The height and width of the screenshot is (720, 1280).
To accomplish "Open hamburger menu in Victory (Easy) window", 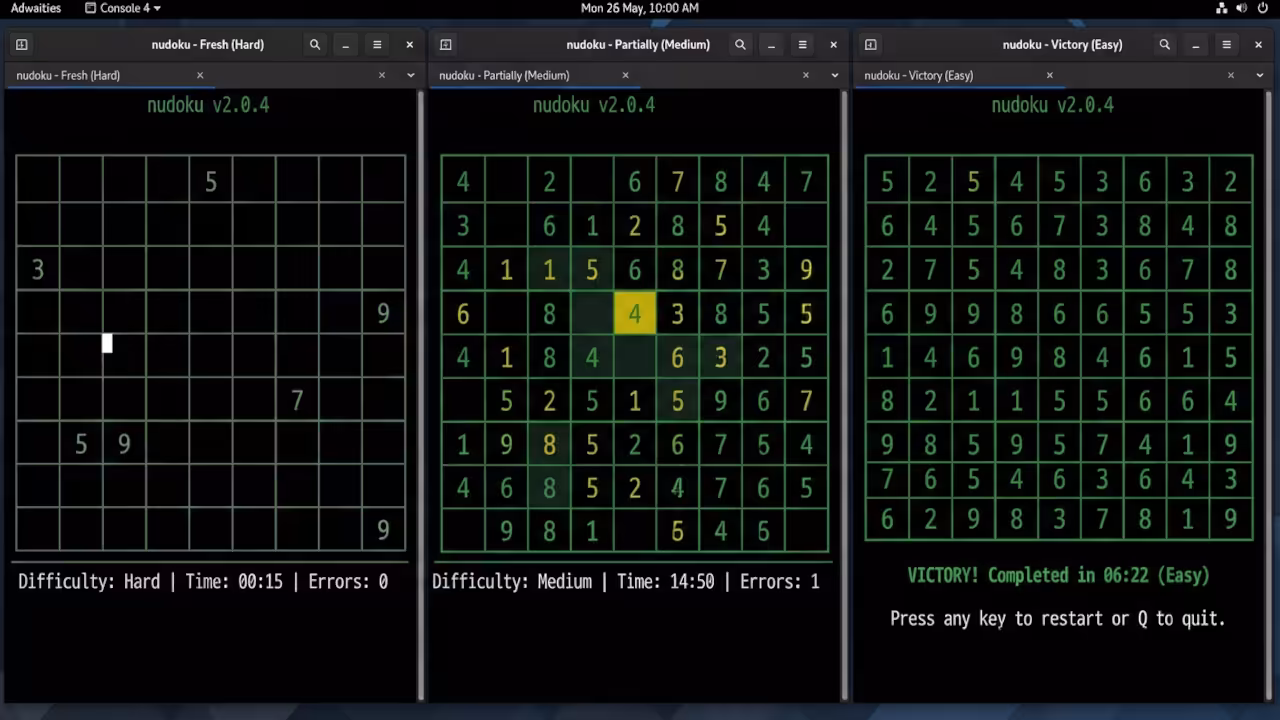I will (x=1227, y=45).
